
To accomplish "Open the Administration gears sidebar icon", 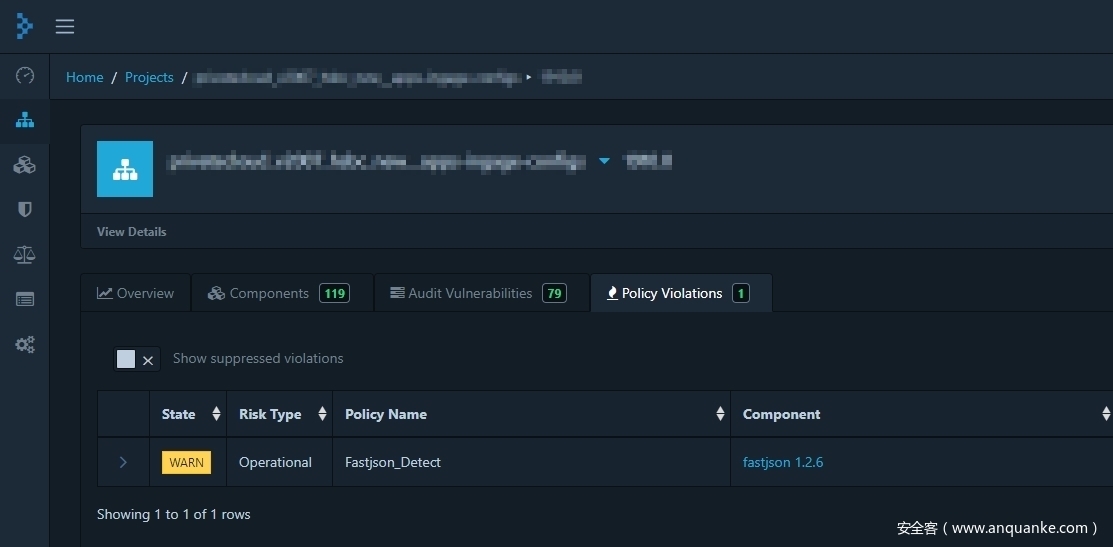I will (25, 345).
